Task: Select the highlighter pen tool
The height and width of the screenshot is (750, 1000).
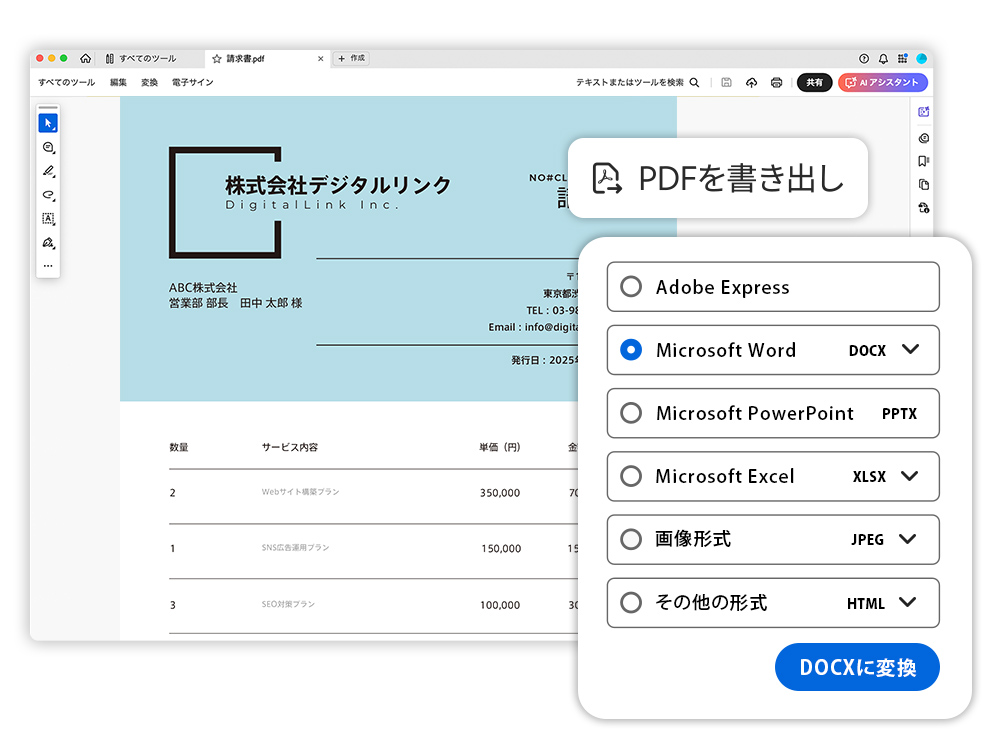Action: pos(48,171)
